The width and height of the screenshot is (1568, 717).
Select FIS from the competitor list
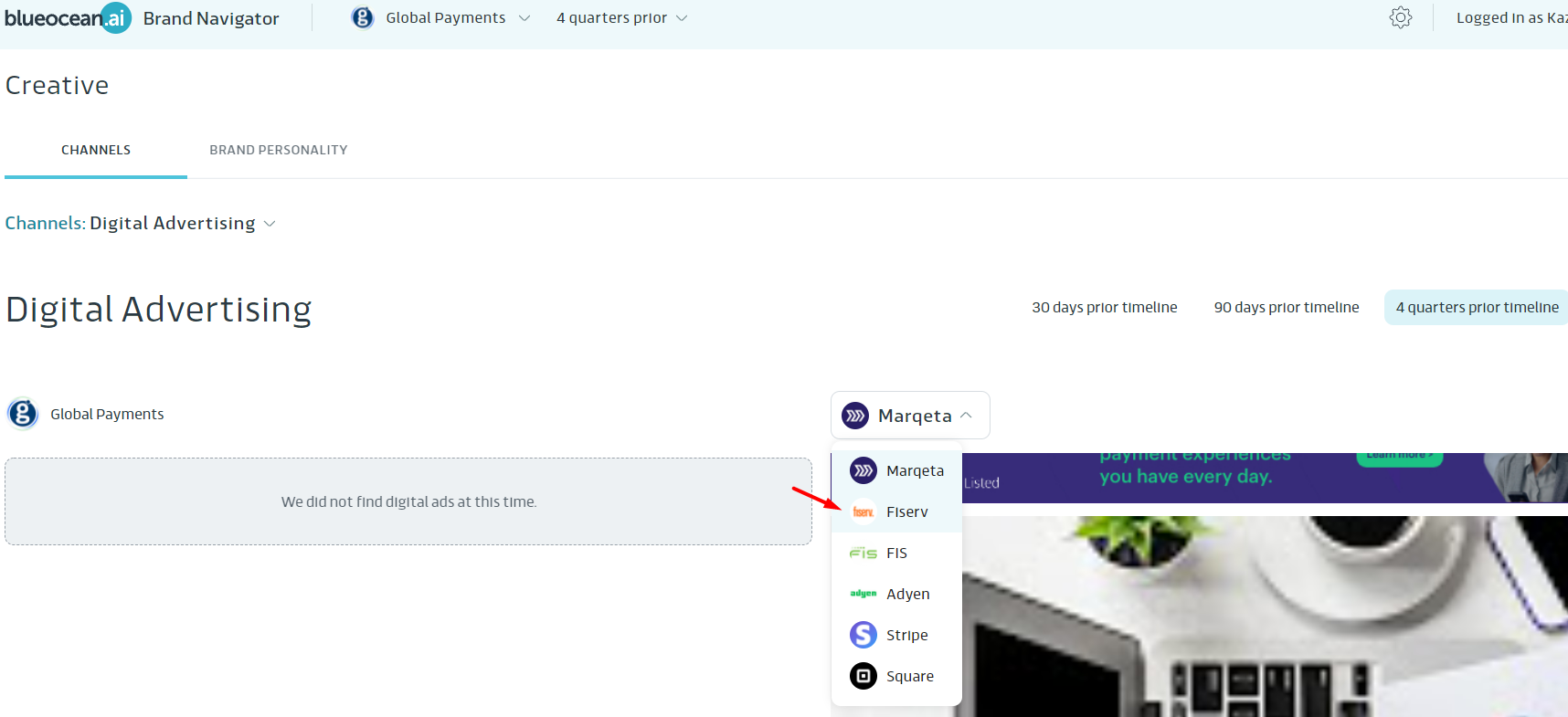(x=896, y=553)
